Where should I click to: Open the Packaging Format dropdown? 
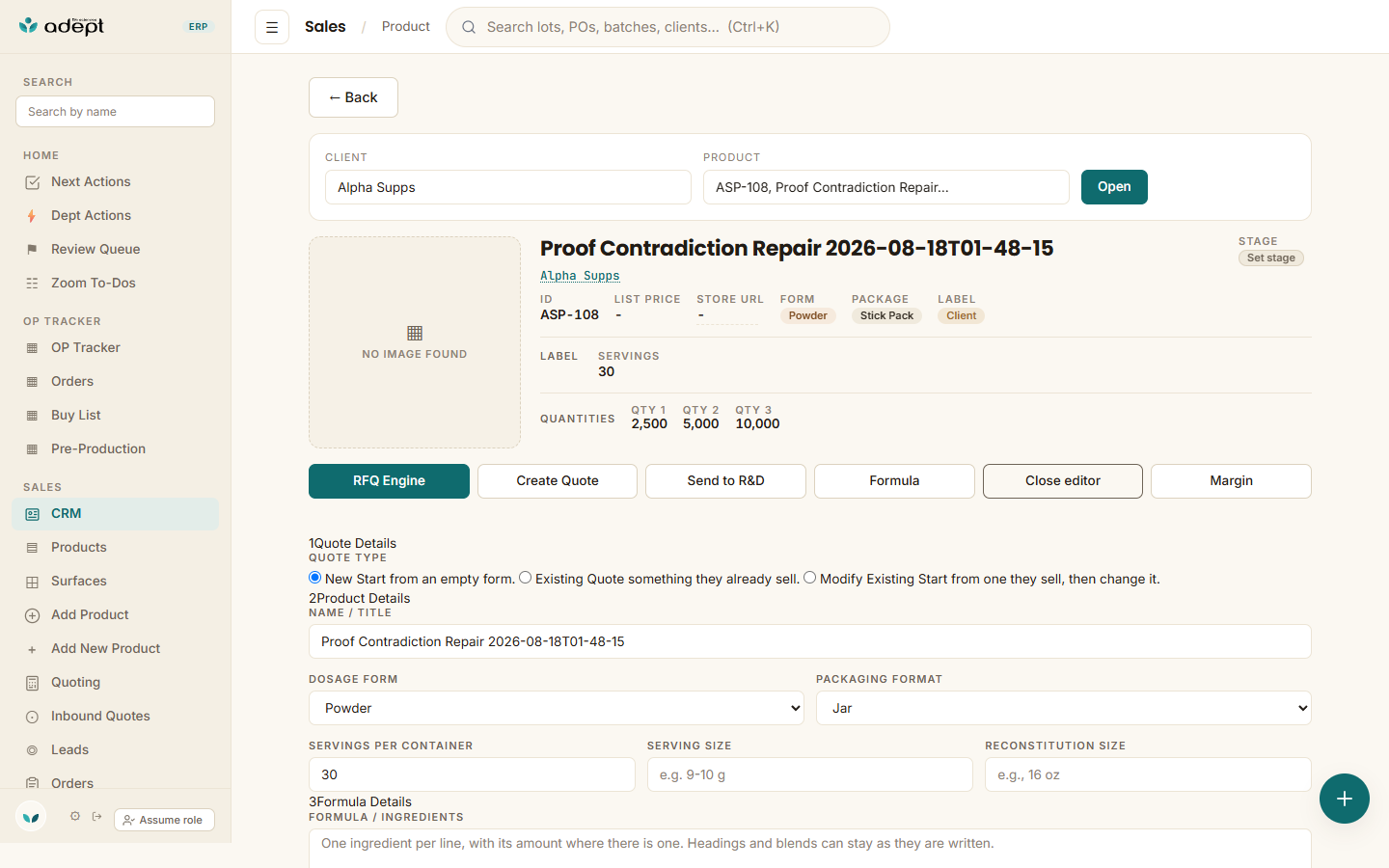point(1064,708)
